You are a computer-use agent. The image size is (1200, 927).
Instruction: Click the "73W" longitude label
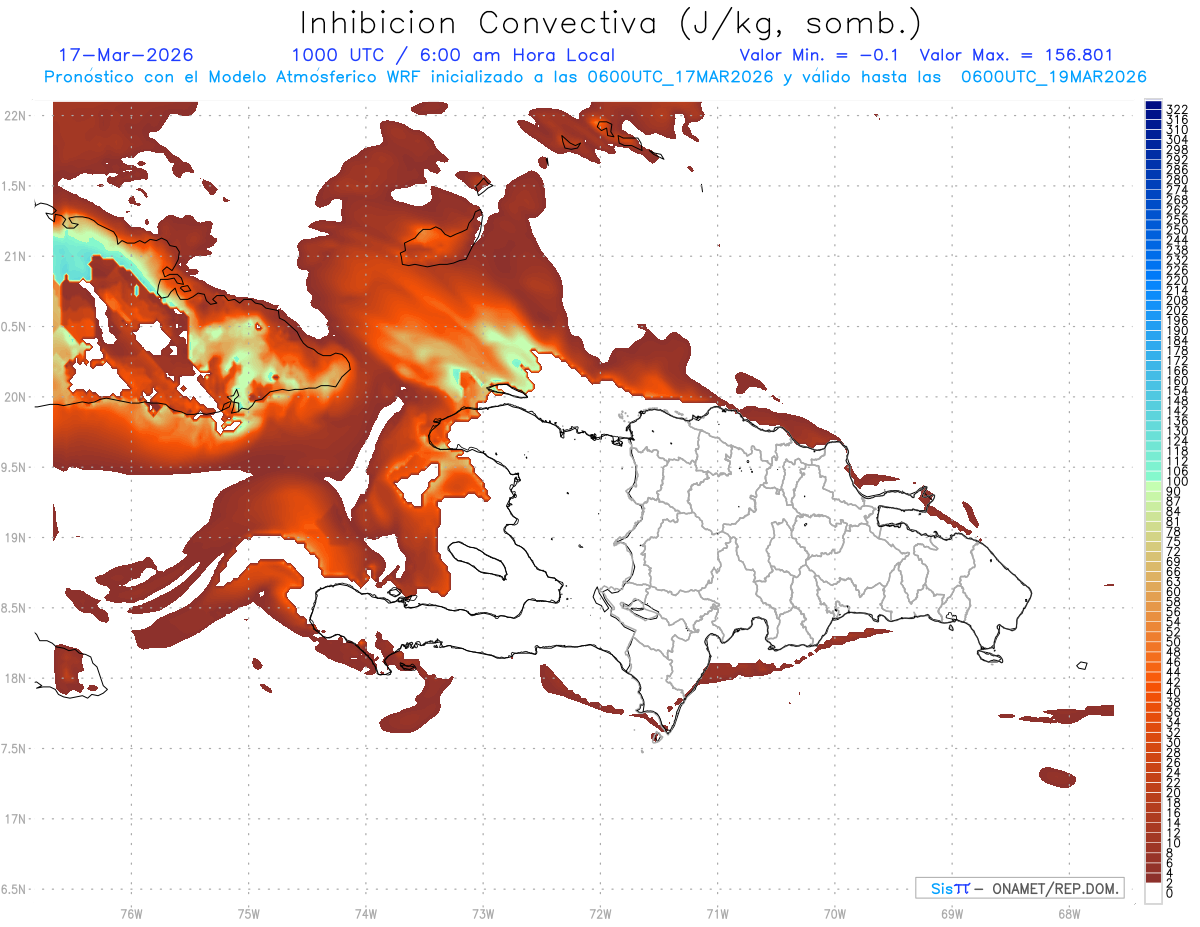(483, 913)
